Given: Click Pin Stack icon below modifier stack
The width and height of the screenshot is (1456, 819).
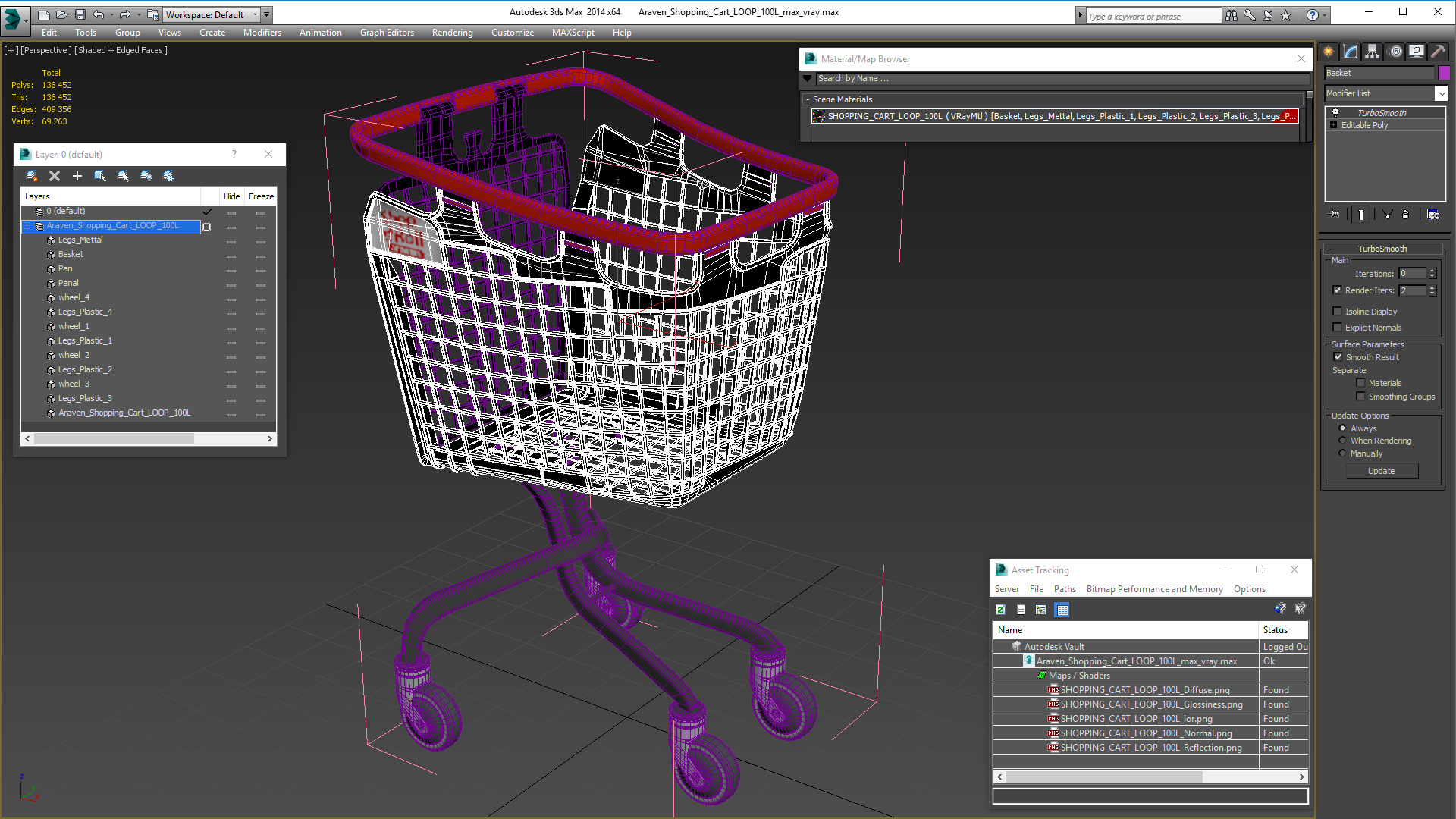Looking at the screenshot, I should coord(1335,215).
